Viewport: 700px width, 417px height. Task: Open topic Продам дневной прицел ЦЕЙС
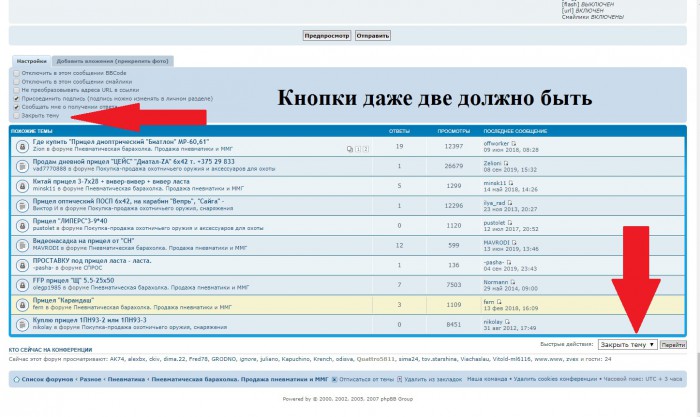(x=133, y=162)
